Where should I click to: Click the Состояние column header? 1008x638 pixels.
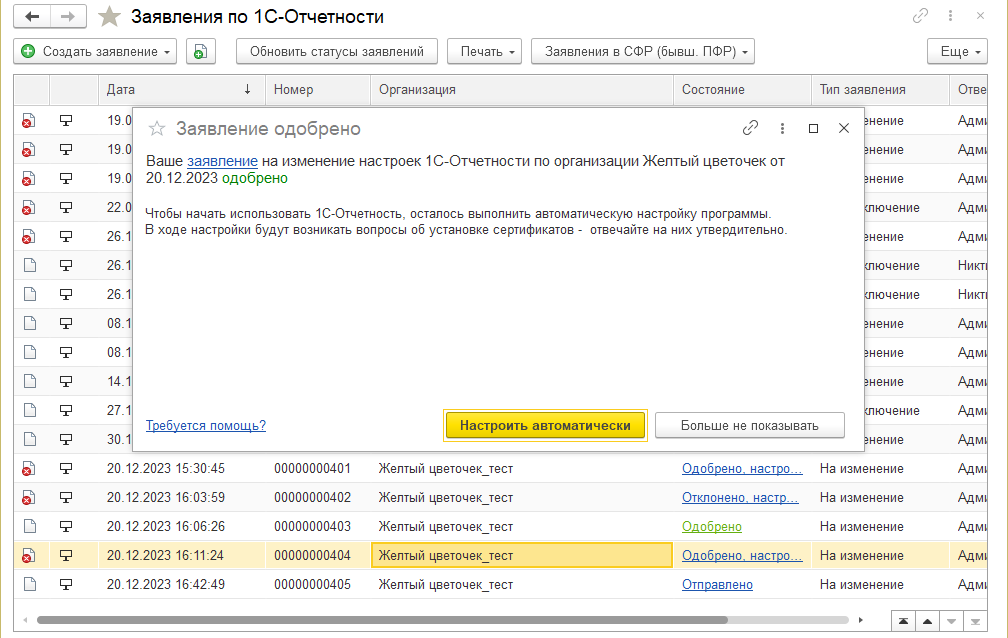pyautogui.click(x=742, y=90)
